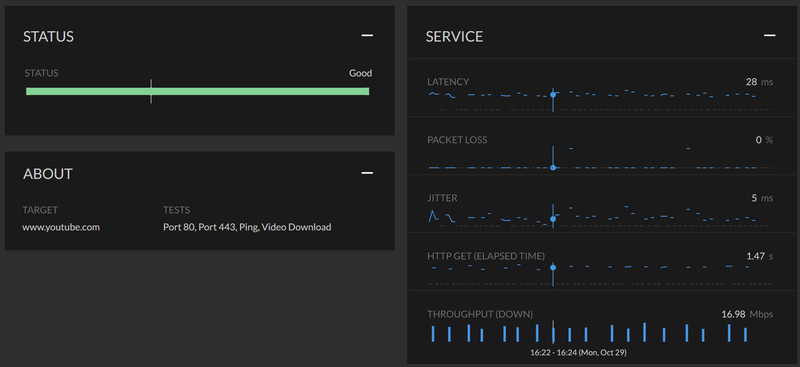The width and height of the screenshot is (800, 367).
Task: Click the tests list 'Port 80, Port 443, Ping, Video Download'
Action: (247, 227)
